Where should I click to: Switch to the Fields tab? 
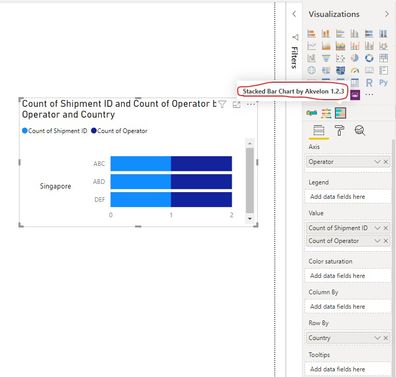coord(319,130)
